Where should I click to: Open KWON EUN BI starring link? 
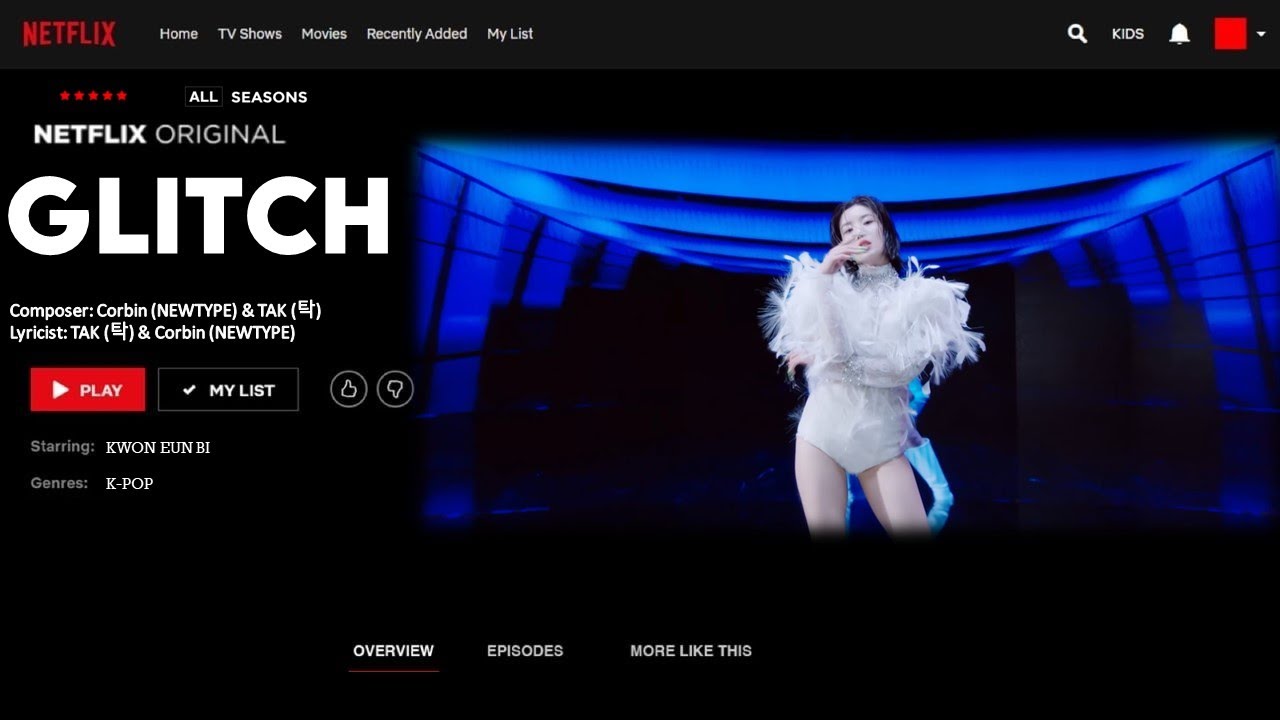click(158, 448)
